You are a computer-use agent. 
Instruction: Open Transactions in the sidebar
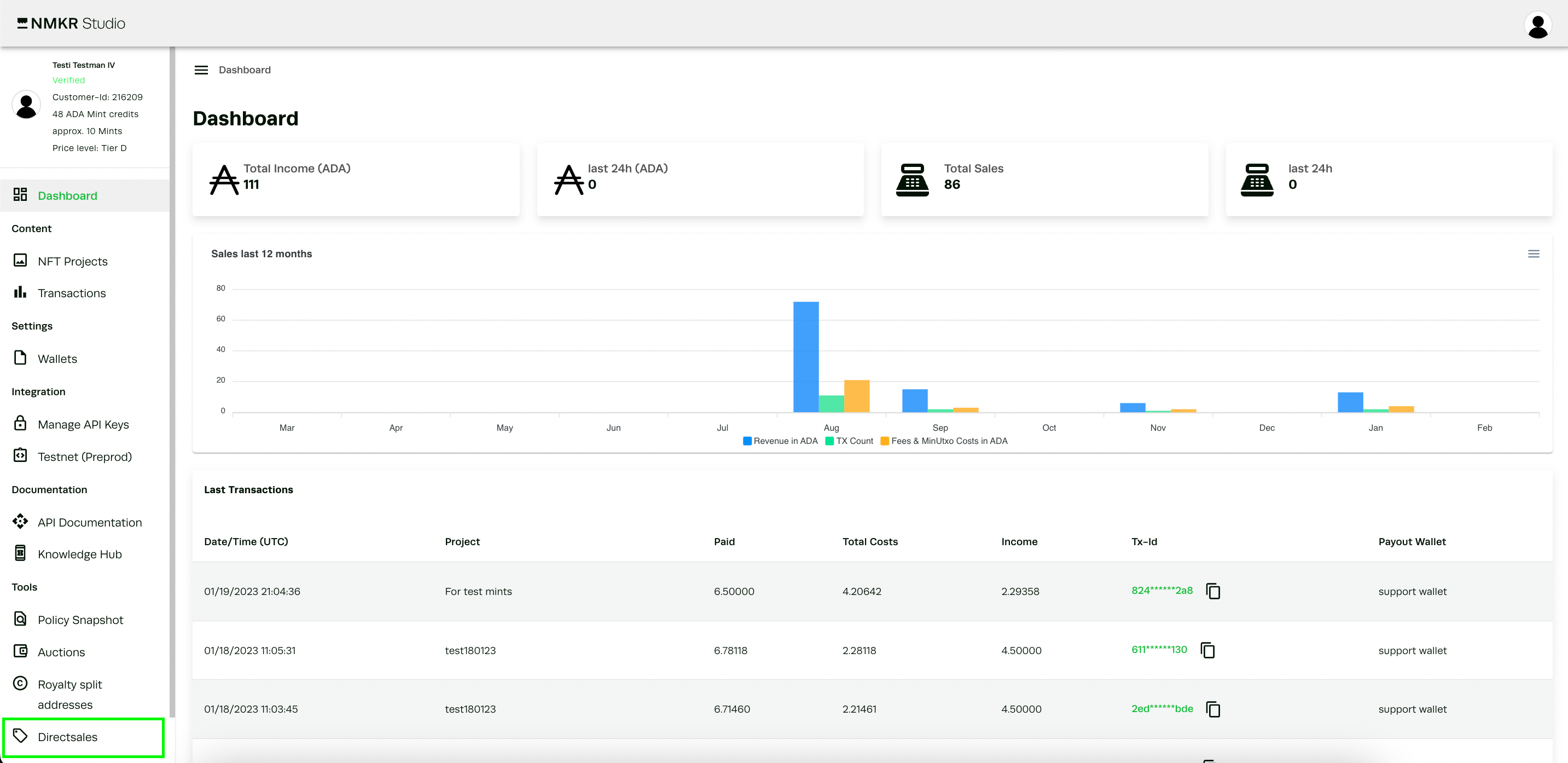[x=71, y=293]
